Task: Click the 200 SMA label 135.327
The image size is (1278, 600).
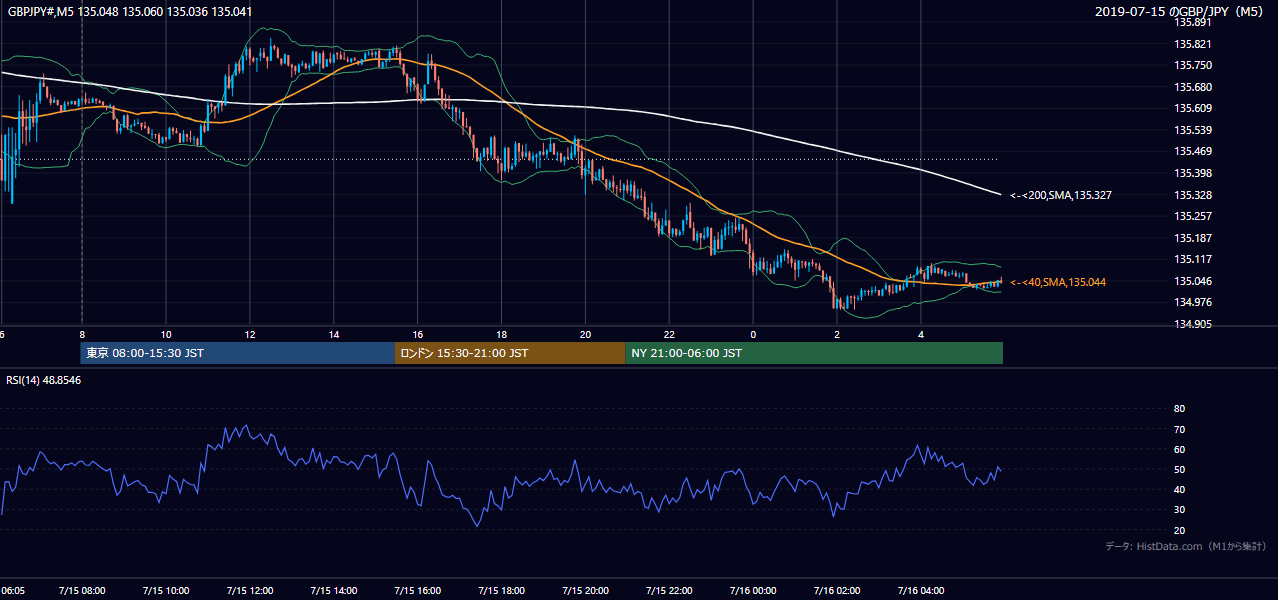Action: pyautogui.click(x=1061, y=195)
